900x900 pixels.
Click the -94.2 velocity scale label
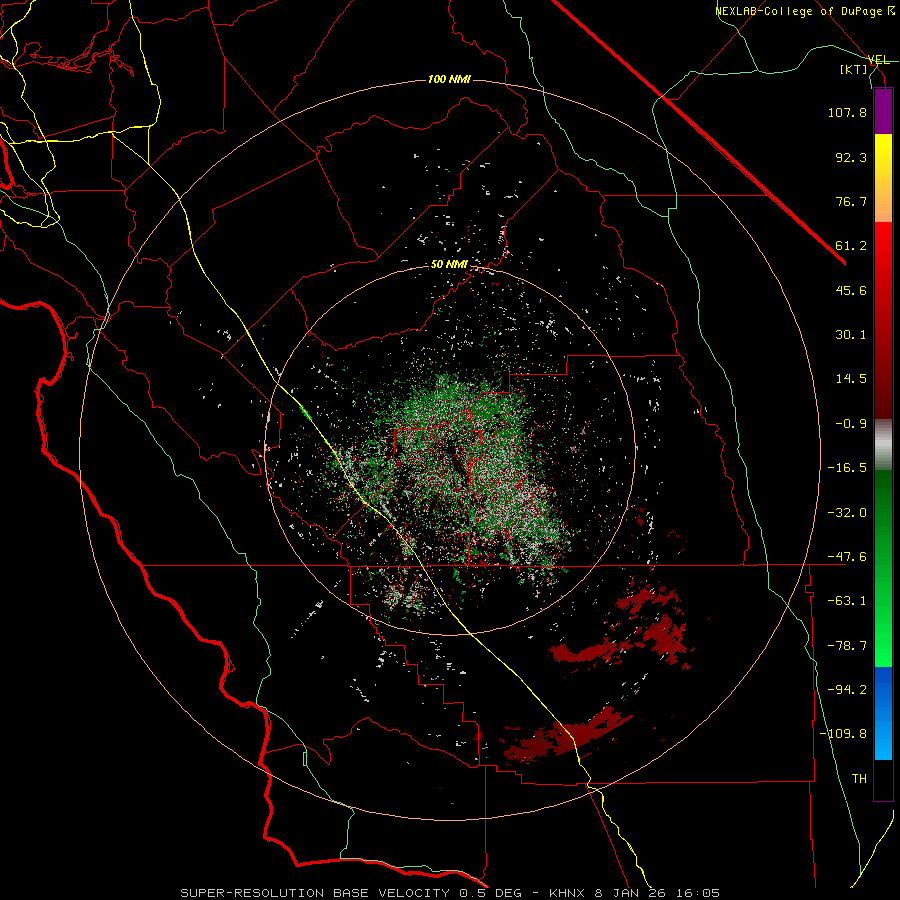[x=847, y=690]
